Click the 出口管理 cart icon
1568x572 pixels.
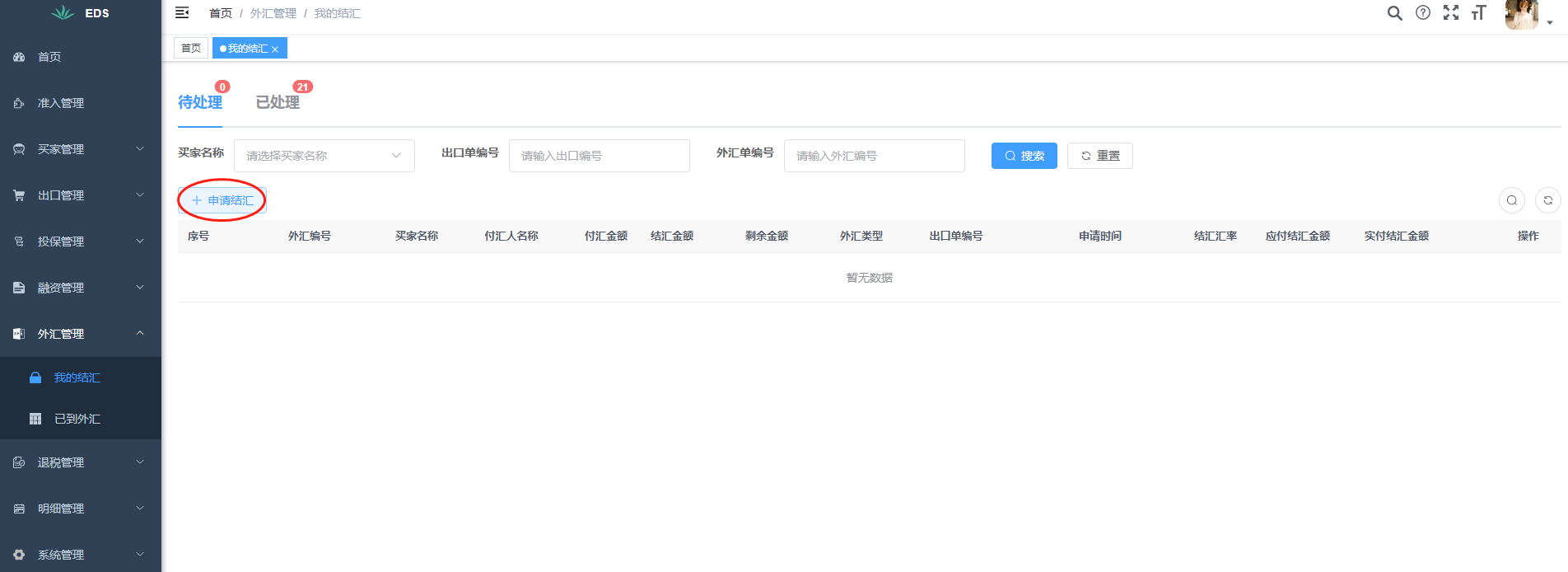[19, 195]
